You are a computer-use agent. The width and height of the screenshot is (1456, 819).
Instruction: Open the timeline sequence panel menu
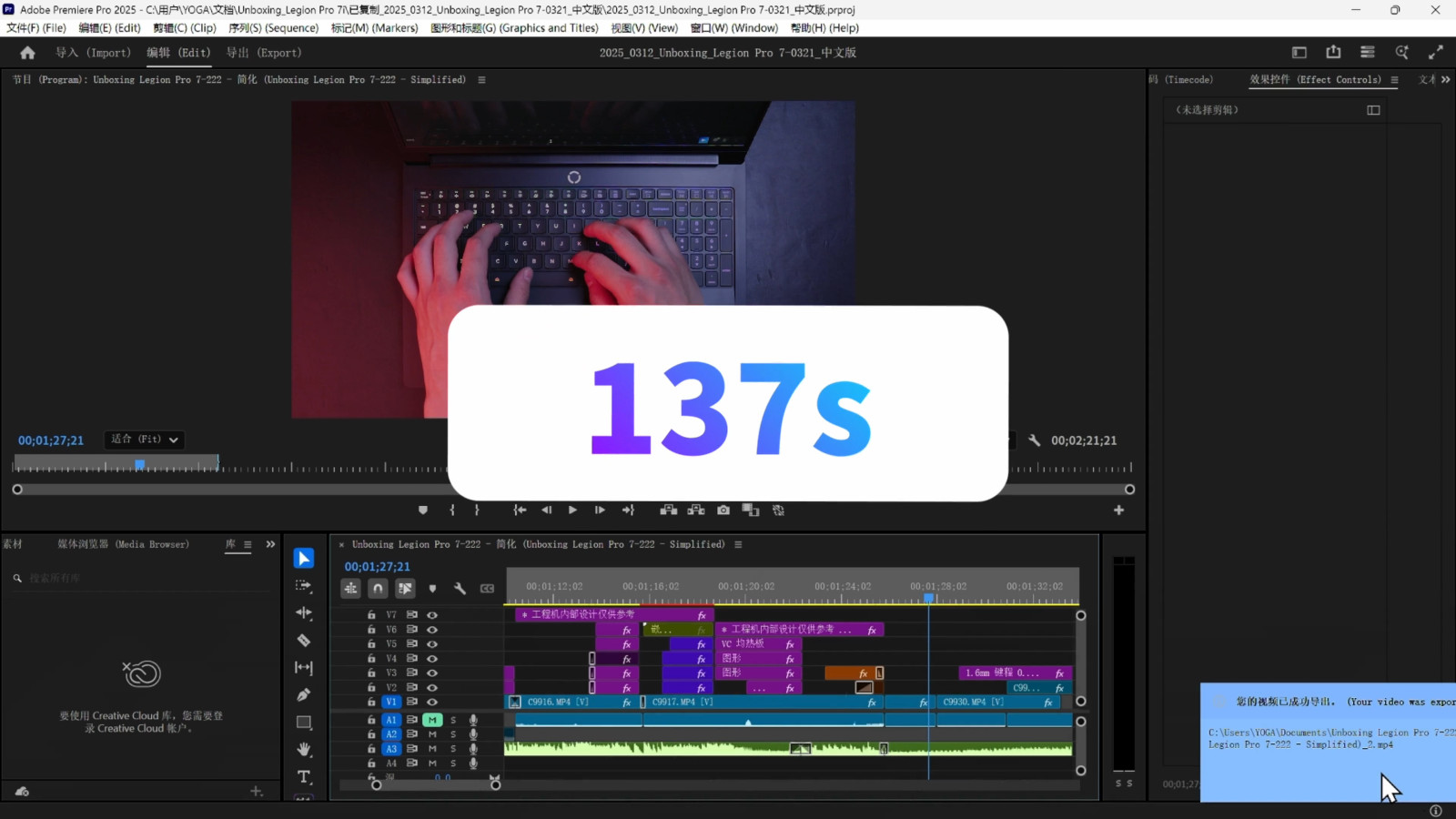click(x=738, y=545)
